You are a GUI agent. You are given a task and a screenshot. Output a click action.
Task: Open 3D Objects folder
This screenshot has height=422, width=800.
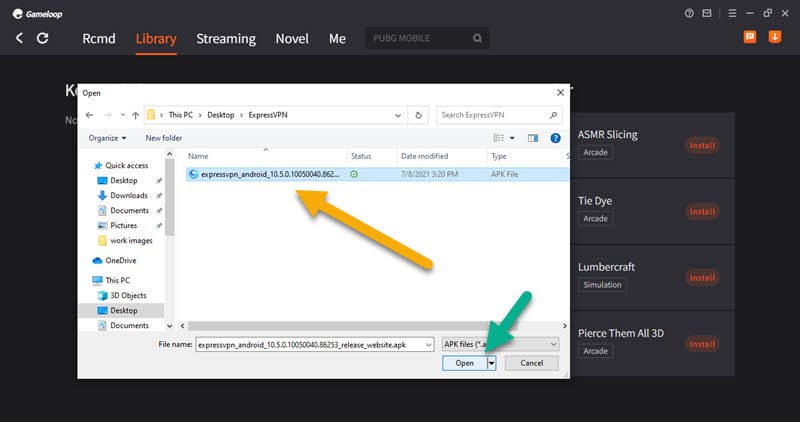coord(128,295)
